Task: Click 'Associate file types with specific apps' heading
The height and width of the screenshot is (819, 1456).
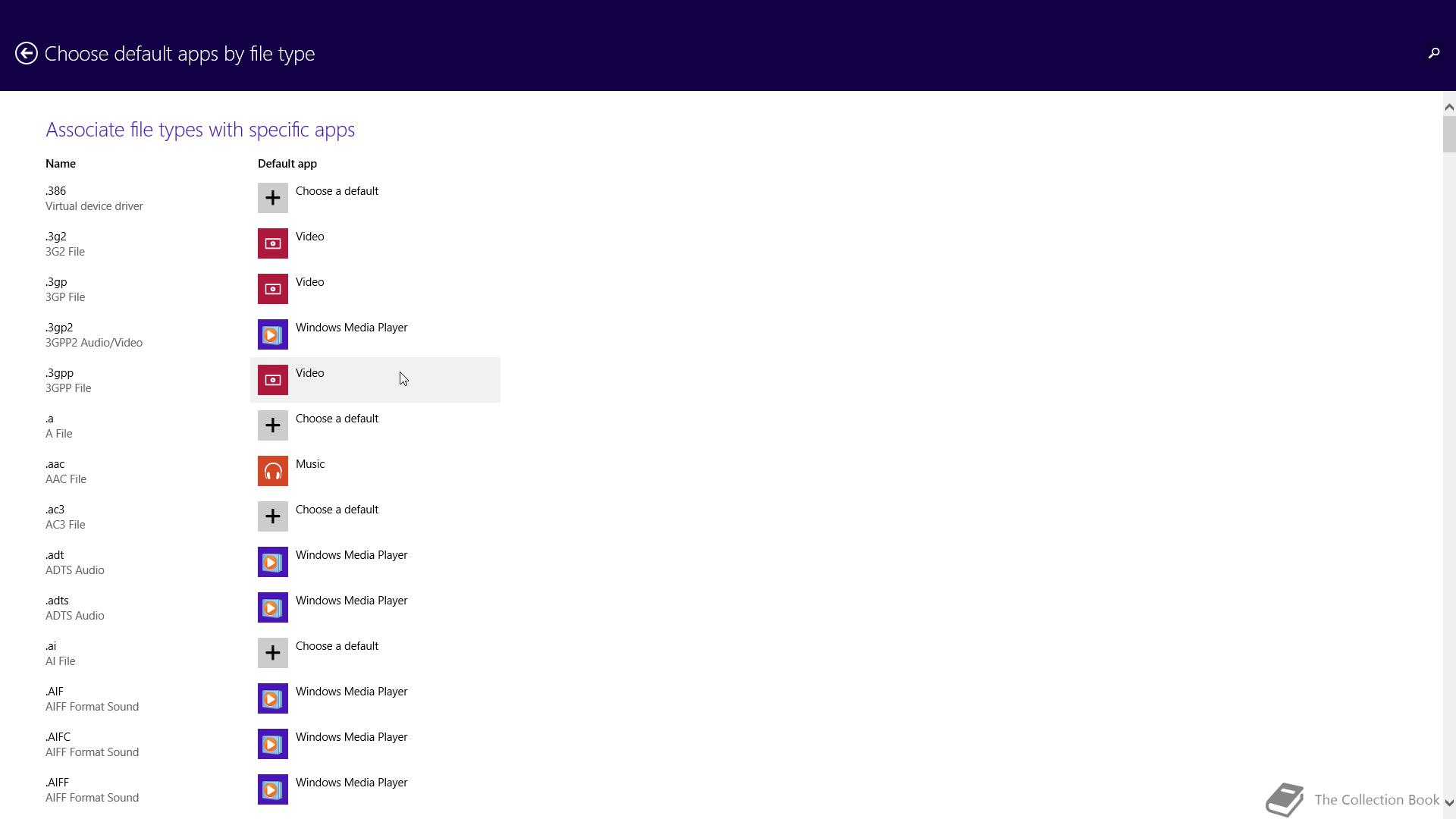Action: click(x=200, y=130)
